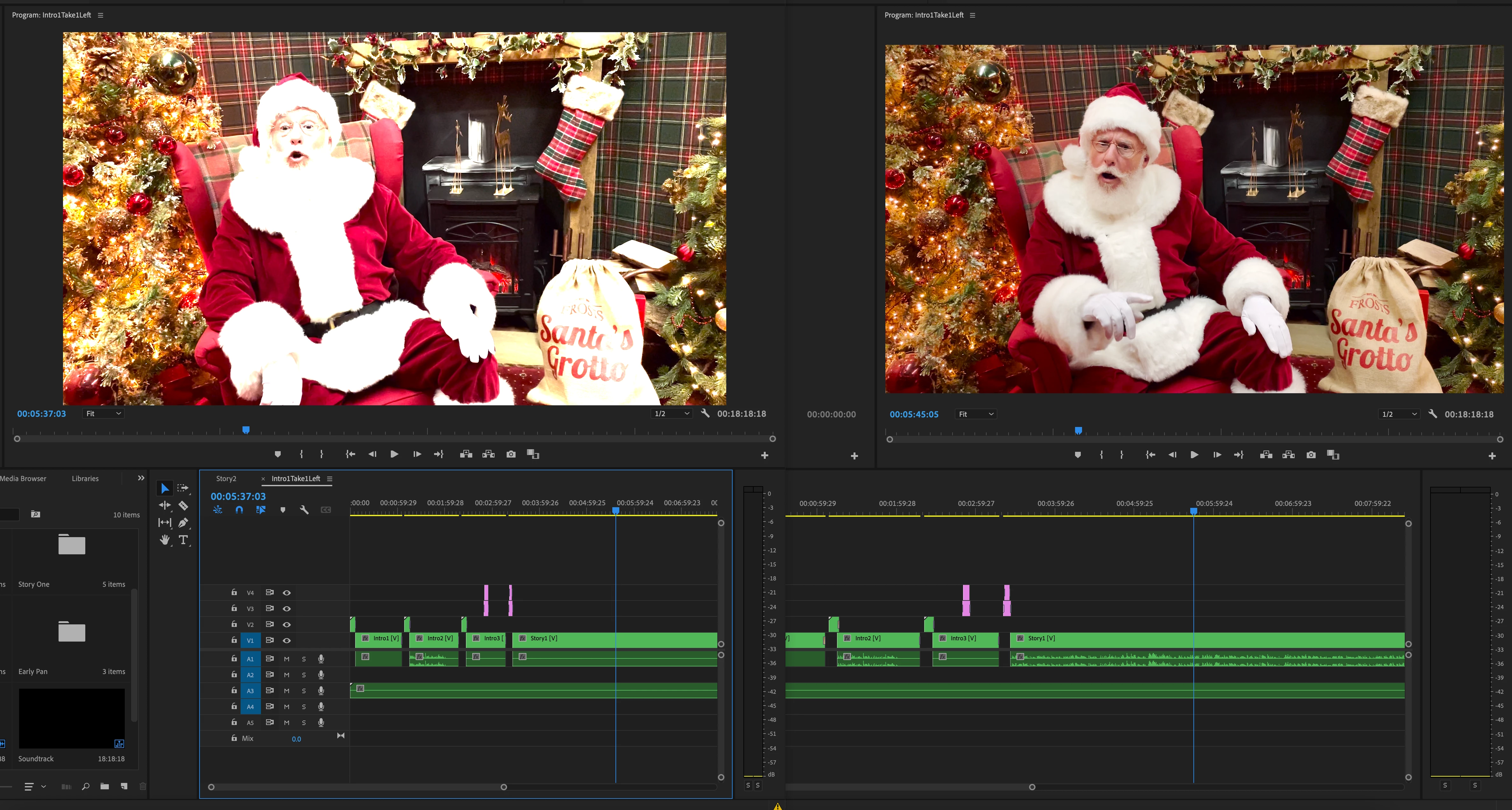Click the Mix volume value 0.0

296,739
